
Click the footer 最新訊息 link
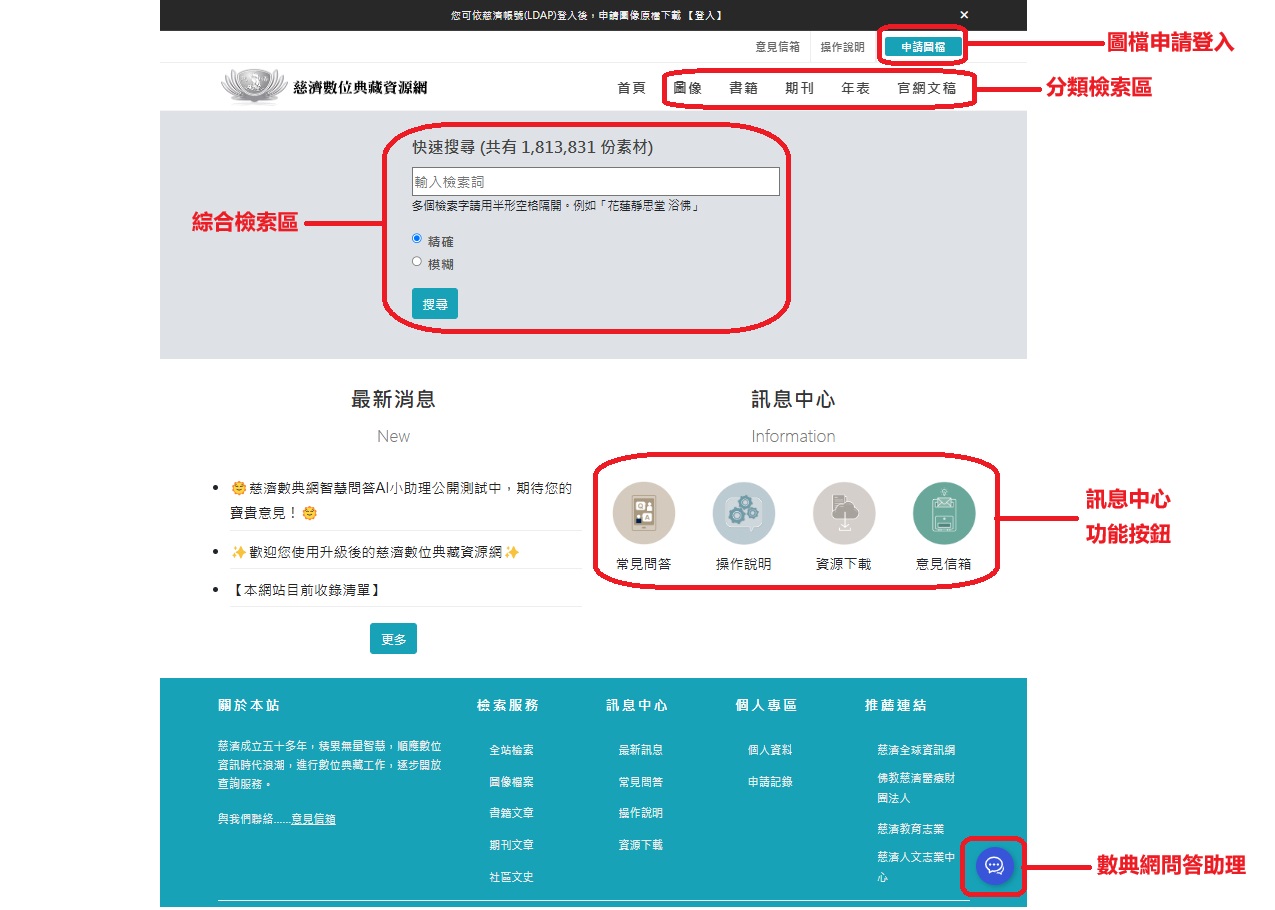point(640,750)
